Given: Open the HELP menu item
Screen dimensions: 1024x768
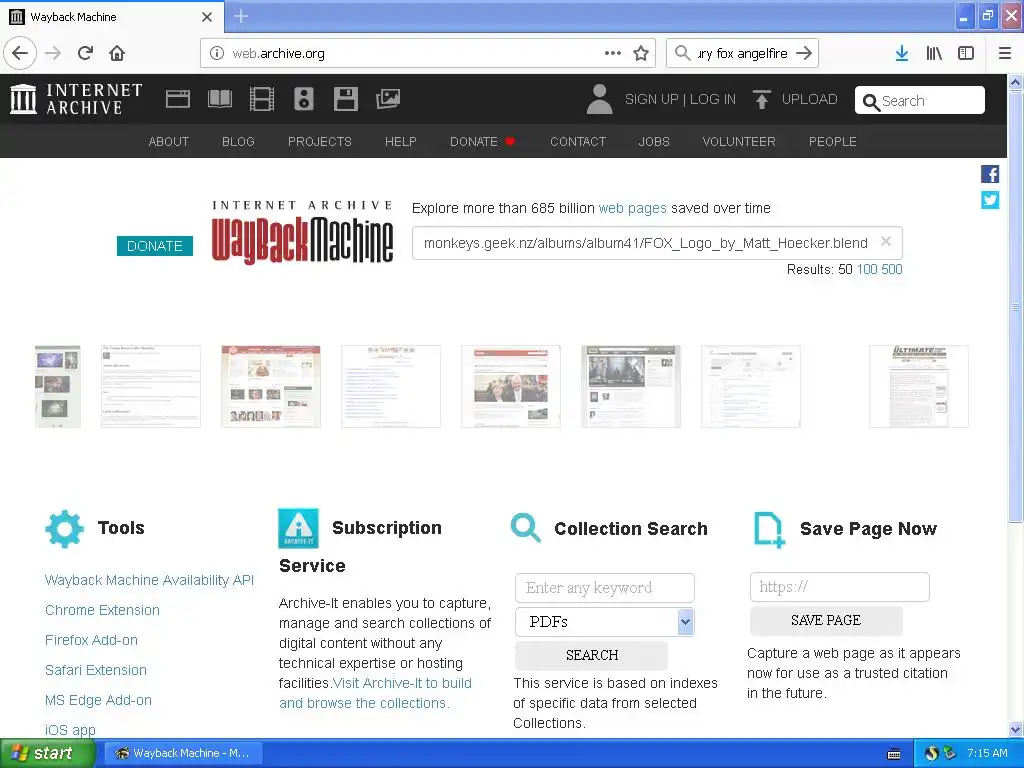Looking at the screenshot, I should pyautogui.click(x=400, y=142).
